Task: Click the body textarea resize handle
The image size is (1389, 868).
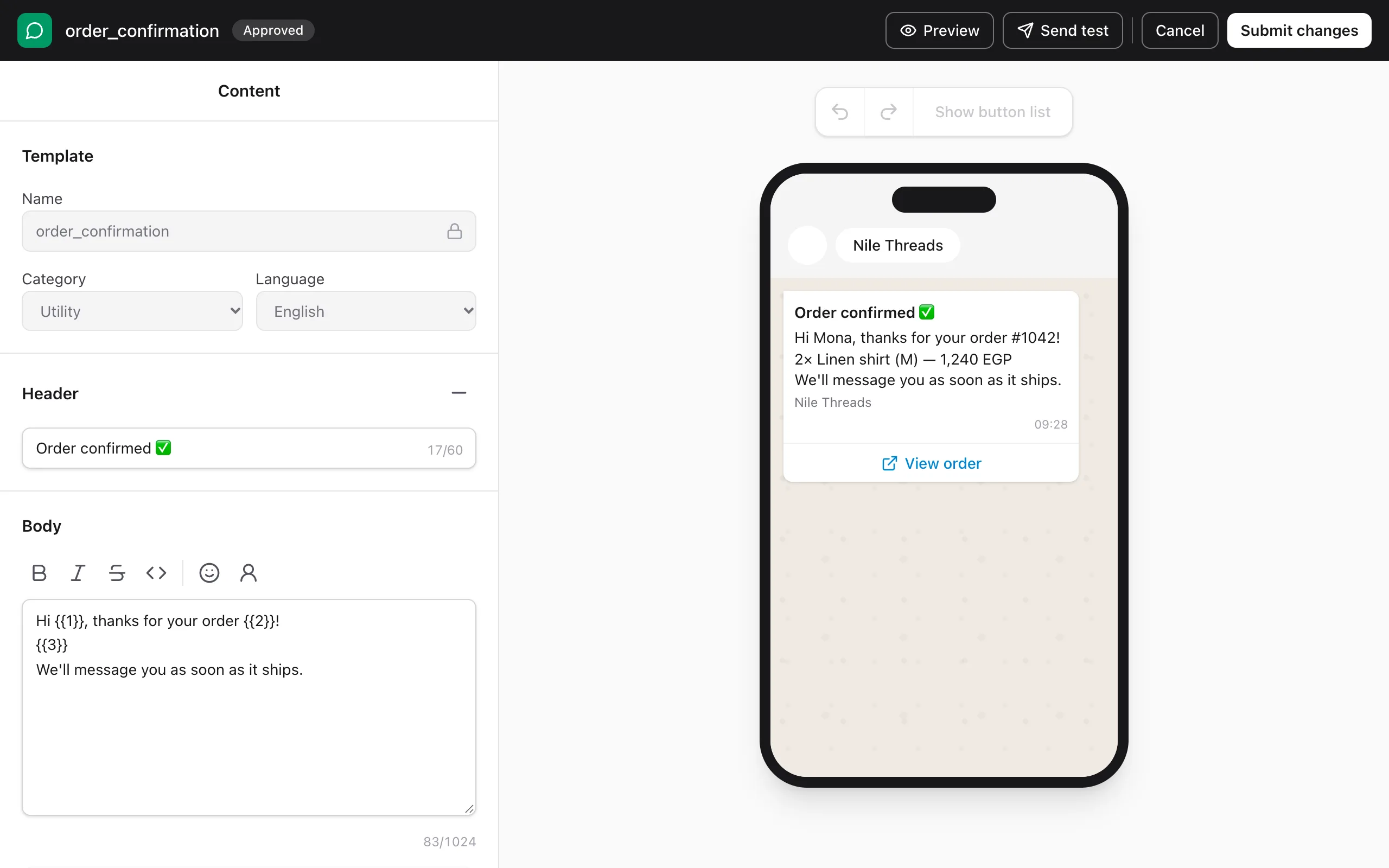Action: coord(469,808)
